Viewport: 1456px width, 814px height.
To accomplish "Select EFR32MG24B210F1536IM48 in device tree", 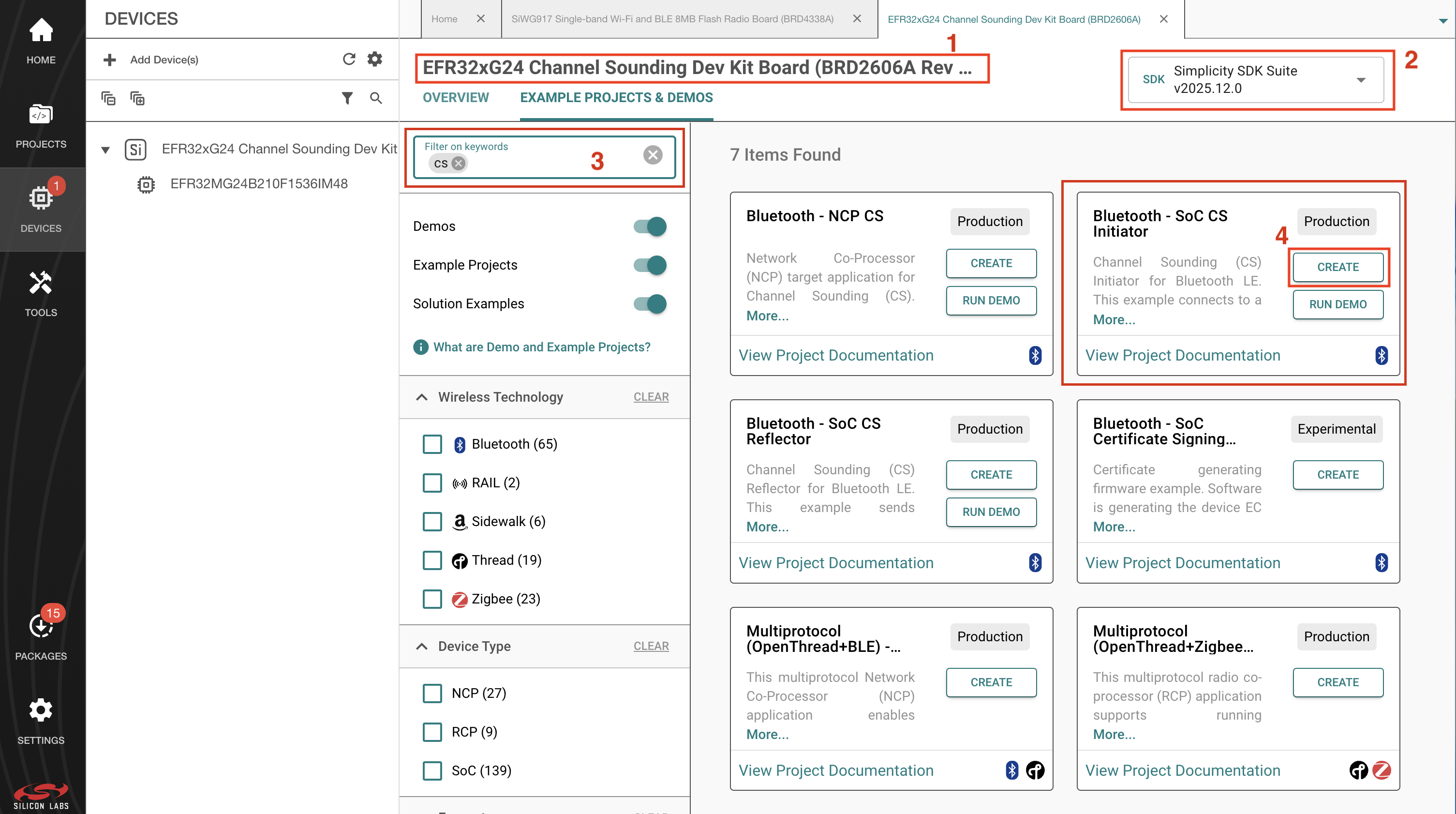I will click(259, 184).
